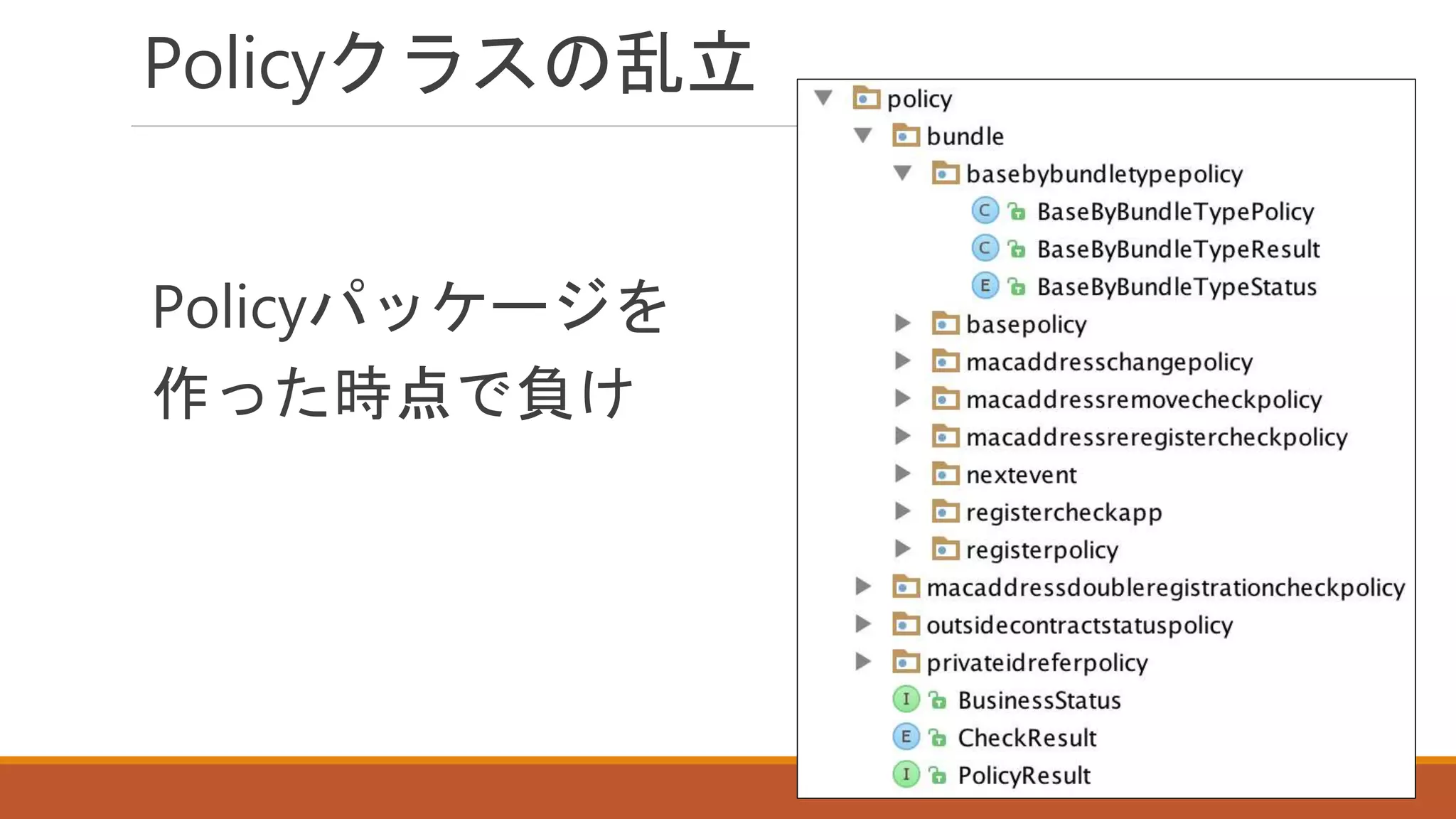Click the lock icon beside BusinessStatus
Image resolution: width=1456 pixels, height=819 pixels.
tap(938, 700)
